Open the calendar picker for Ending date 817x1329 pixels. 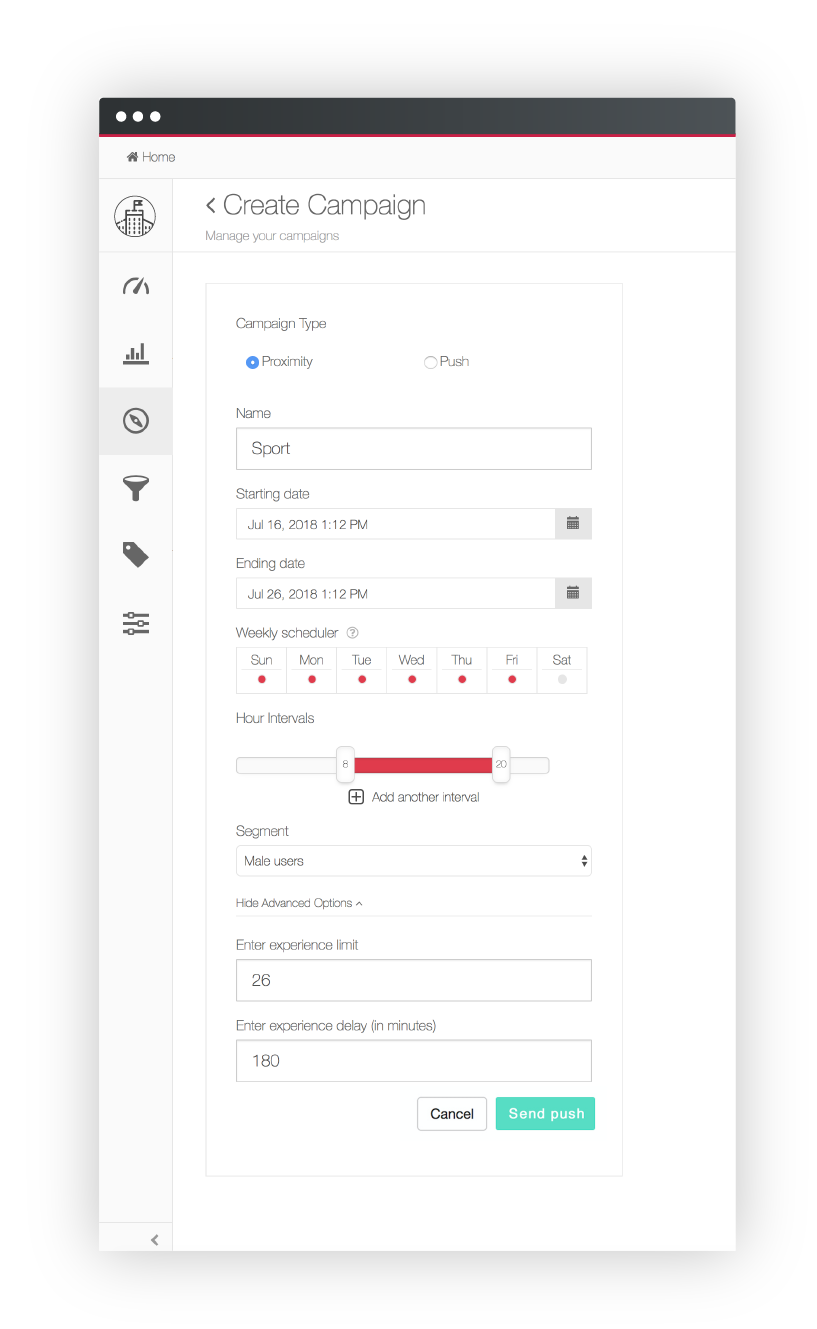[573, 593]
